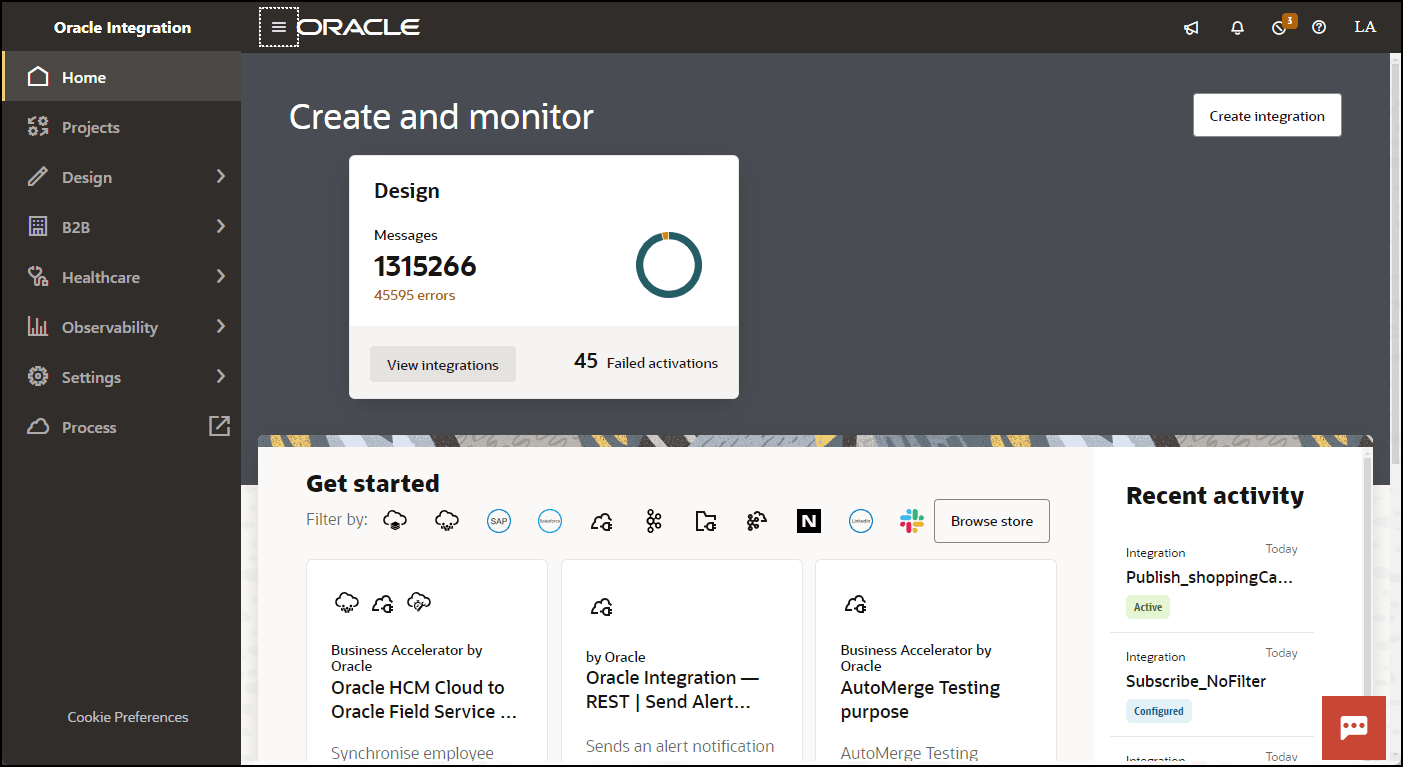This screenshot has height=767, width=1403.
Task: Open the notifications bell
Action: click(1237, 27)
